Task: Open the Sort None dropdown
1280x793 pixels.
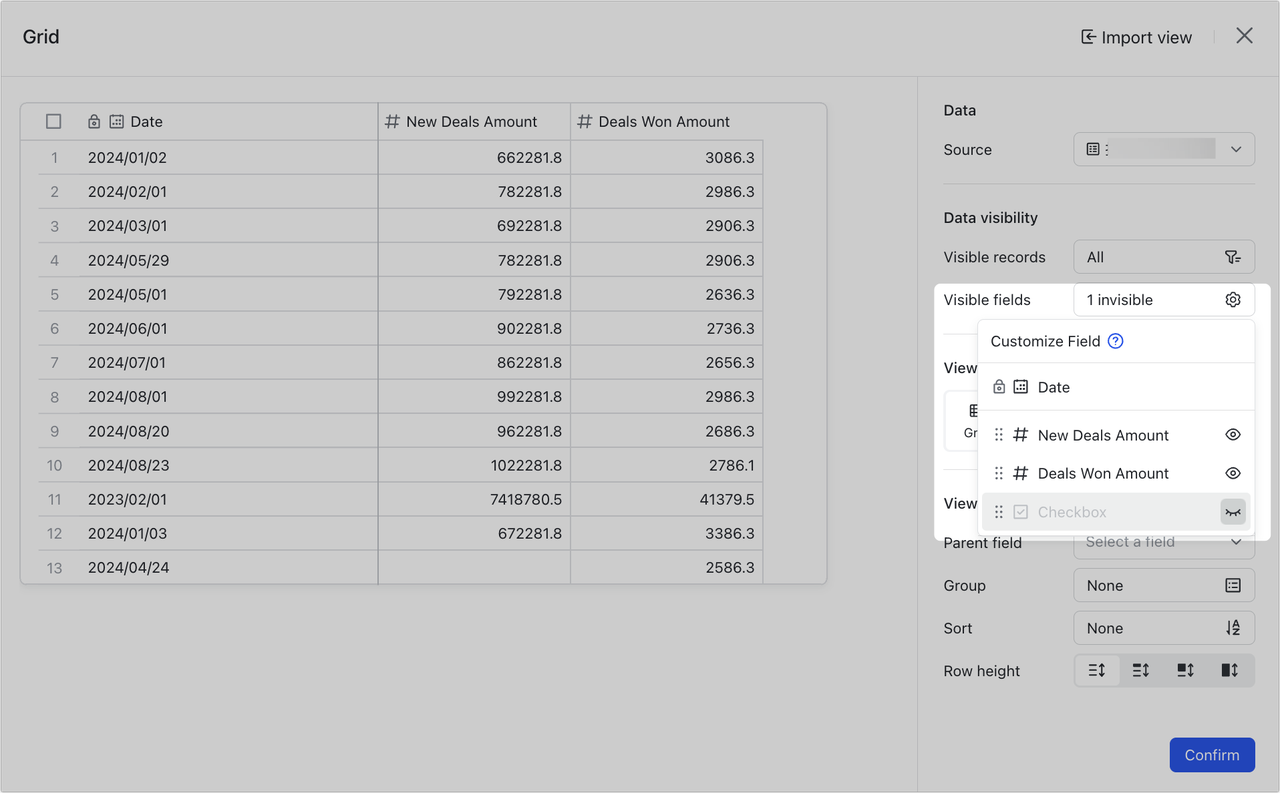Action: 1164,628
